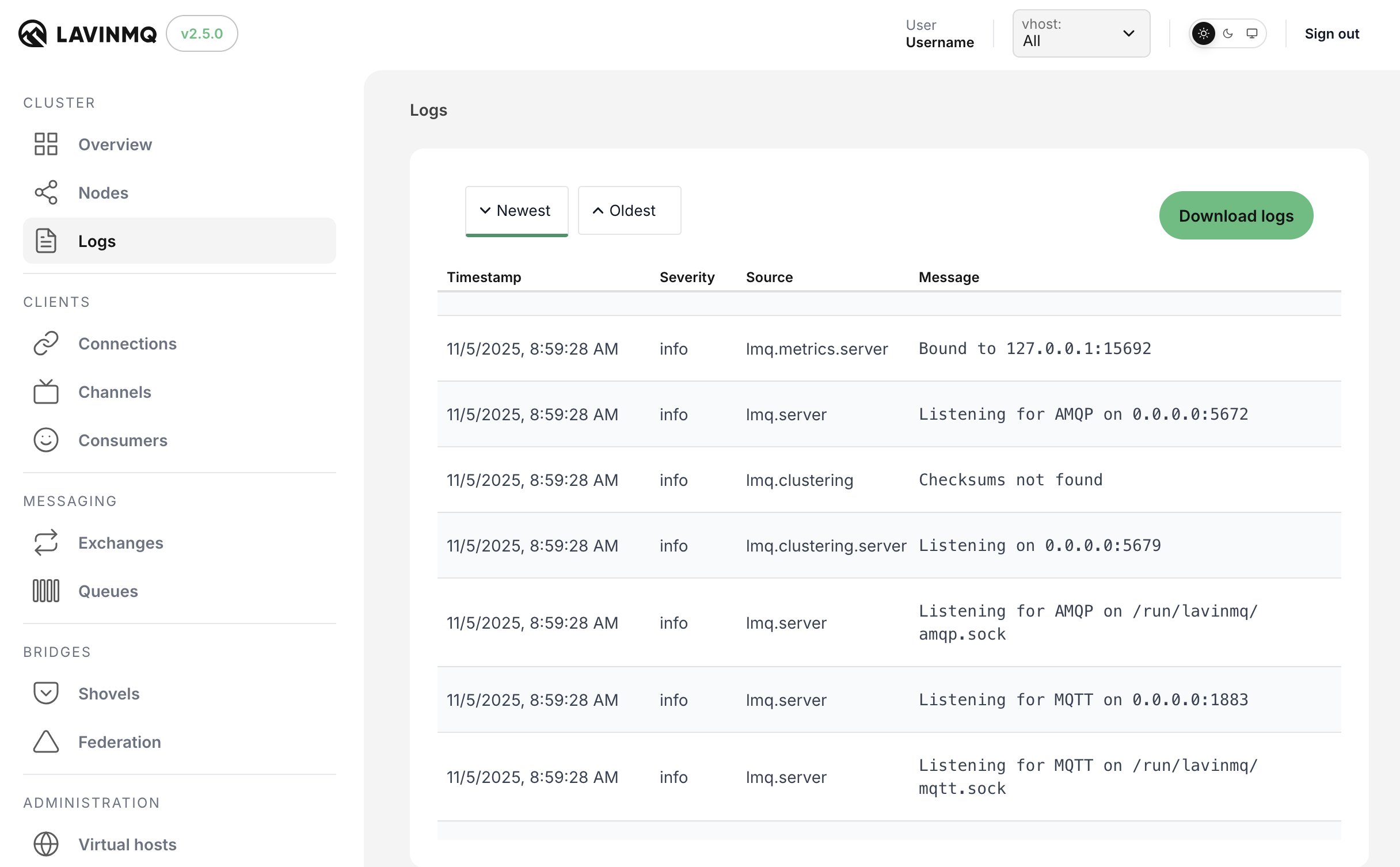
Task: Enable dark mode with the moon icon
Action: coord(1228,33)
